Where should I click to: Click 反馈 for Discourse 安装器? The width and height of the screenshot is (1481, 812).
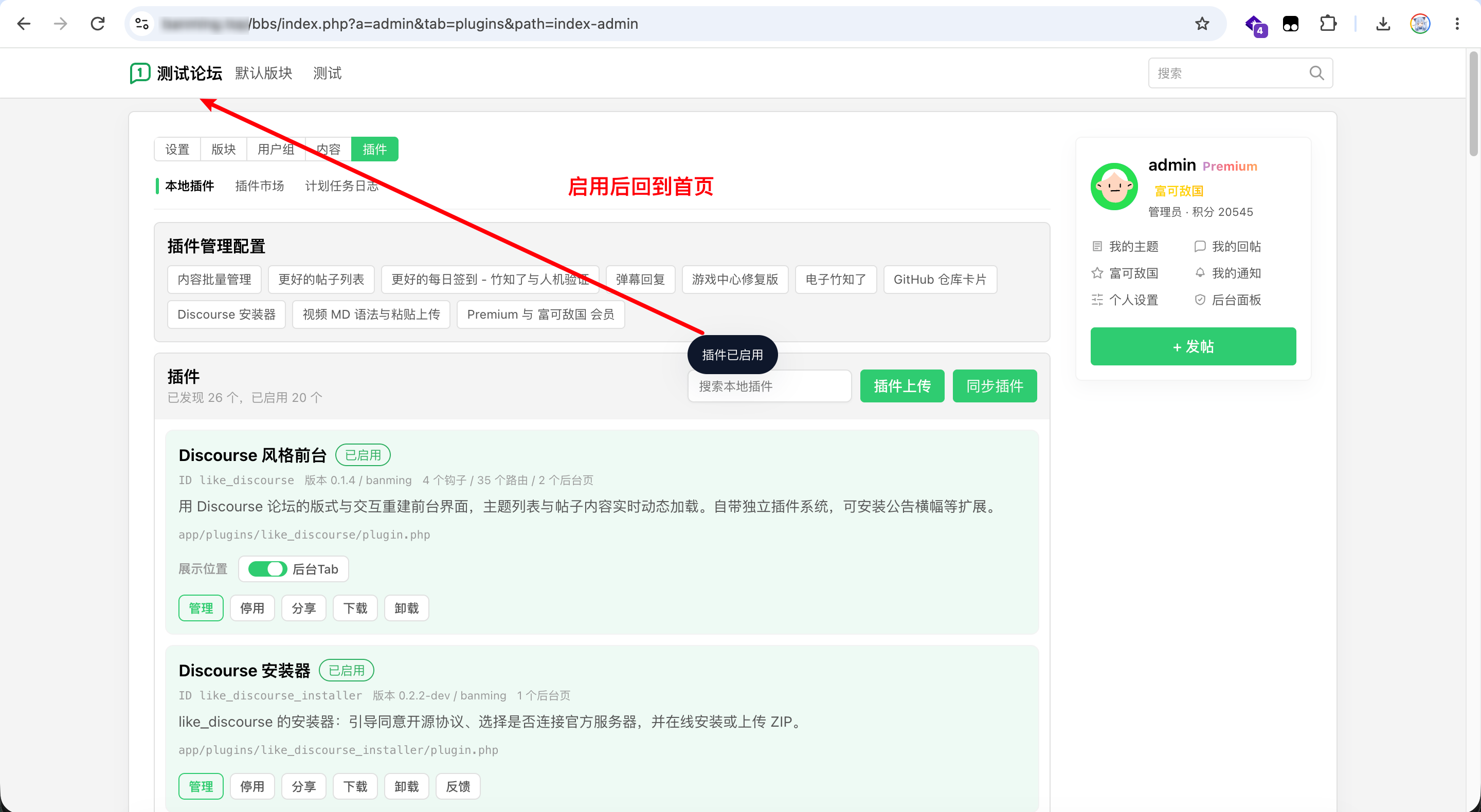[458, 786]
